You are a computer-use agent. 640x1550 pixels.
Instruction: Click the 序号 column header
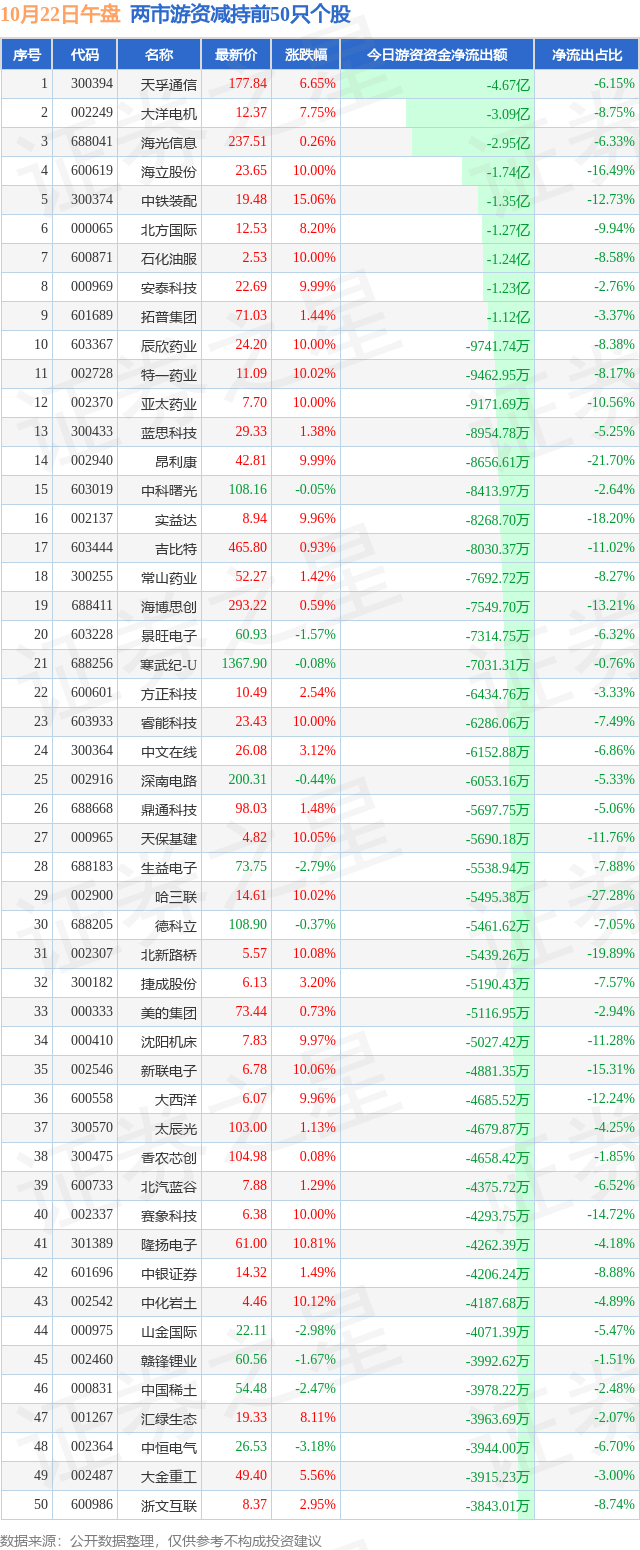(27, 55)
